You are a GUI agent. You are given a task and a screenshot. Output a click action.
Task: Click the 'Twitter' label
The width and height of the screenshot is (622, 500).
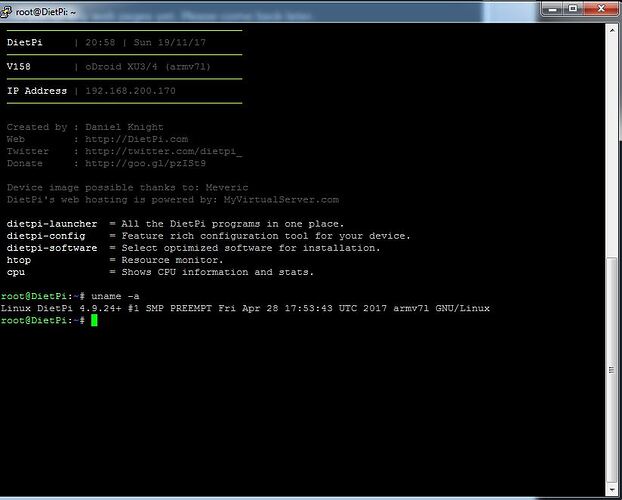(27, 151)
